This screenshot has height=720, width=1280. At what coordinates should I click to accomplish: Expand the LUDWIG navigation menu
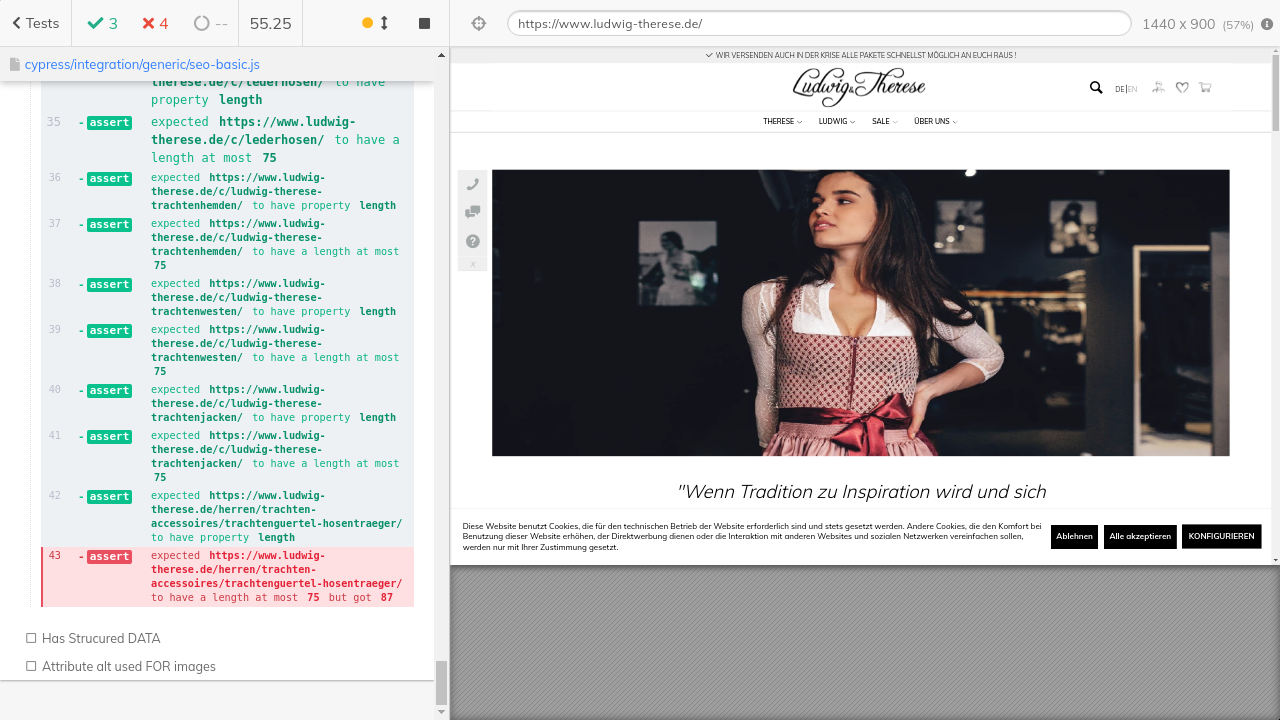point(836,121)
